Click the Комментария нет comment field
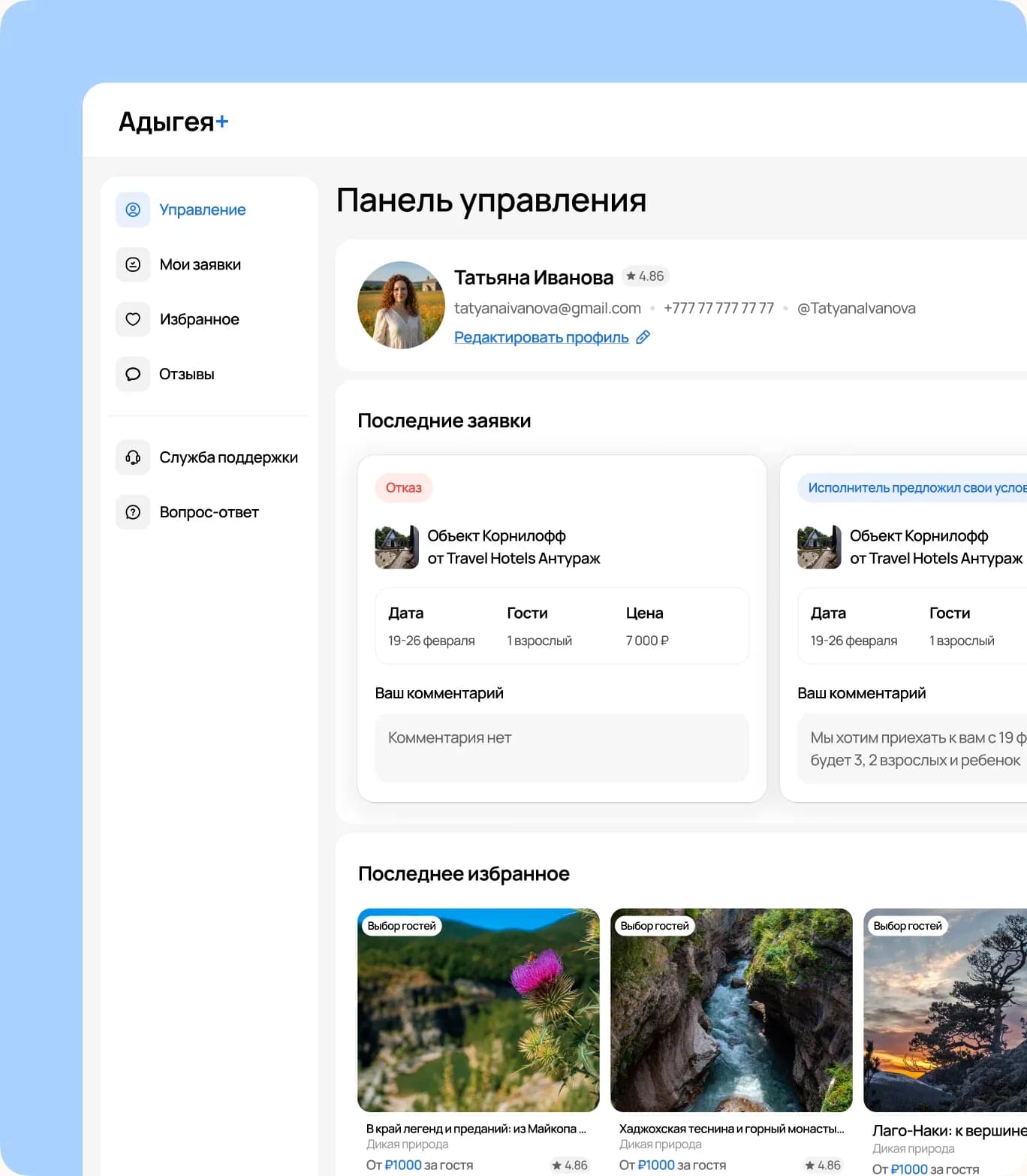Viewport: 1027px width, 1176px height. point(562,747)
